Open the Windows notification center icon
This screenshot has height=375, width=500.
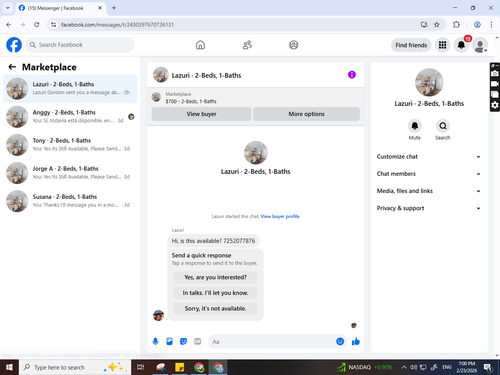pyautogui.click(x=488, y=367)
